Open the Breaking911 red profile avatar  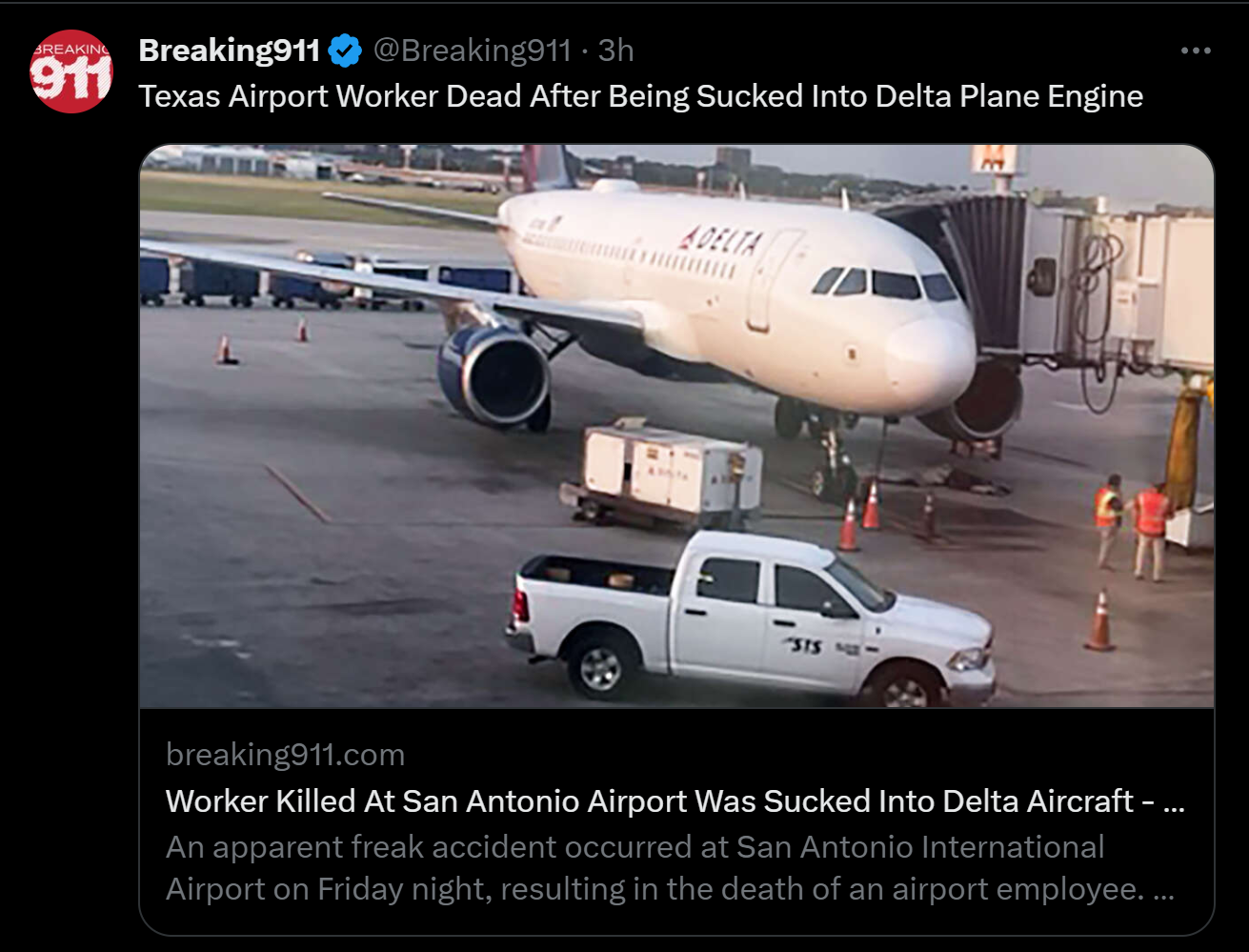click(x=71, y=71)
